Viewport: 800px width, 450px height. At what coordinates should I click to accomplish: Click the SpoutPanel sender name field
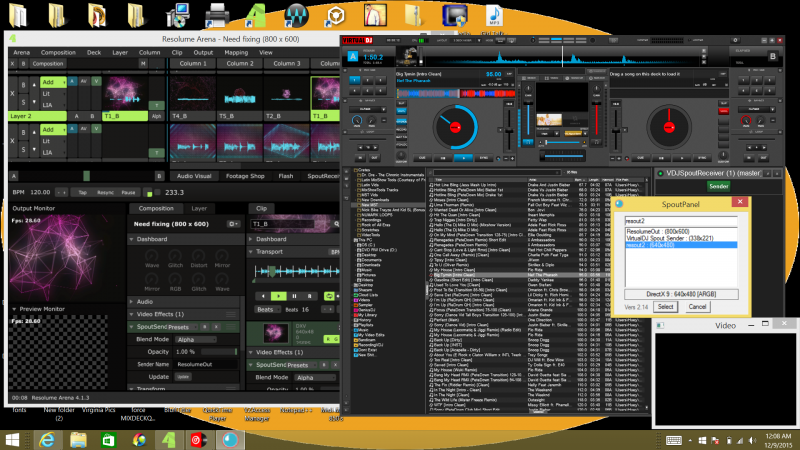pos(681,221)
